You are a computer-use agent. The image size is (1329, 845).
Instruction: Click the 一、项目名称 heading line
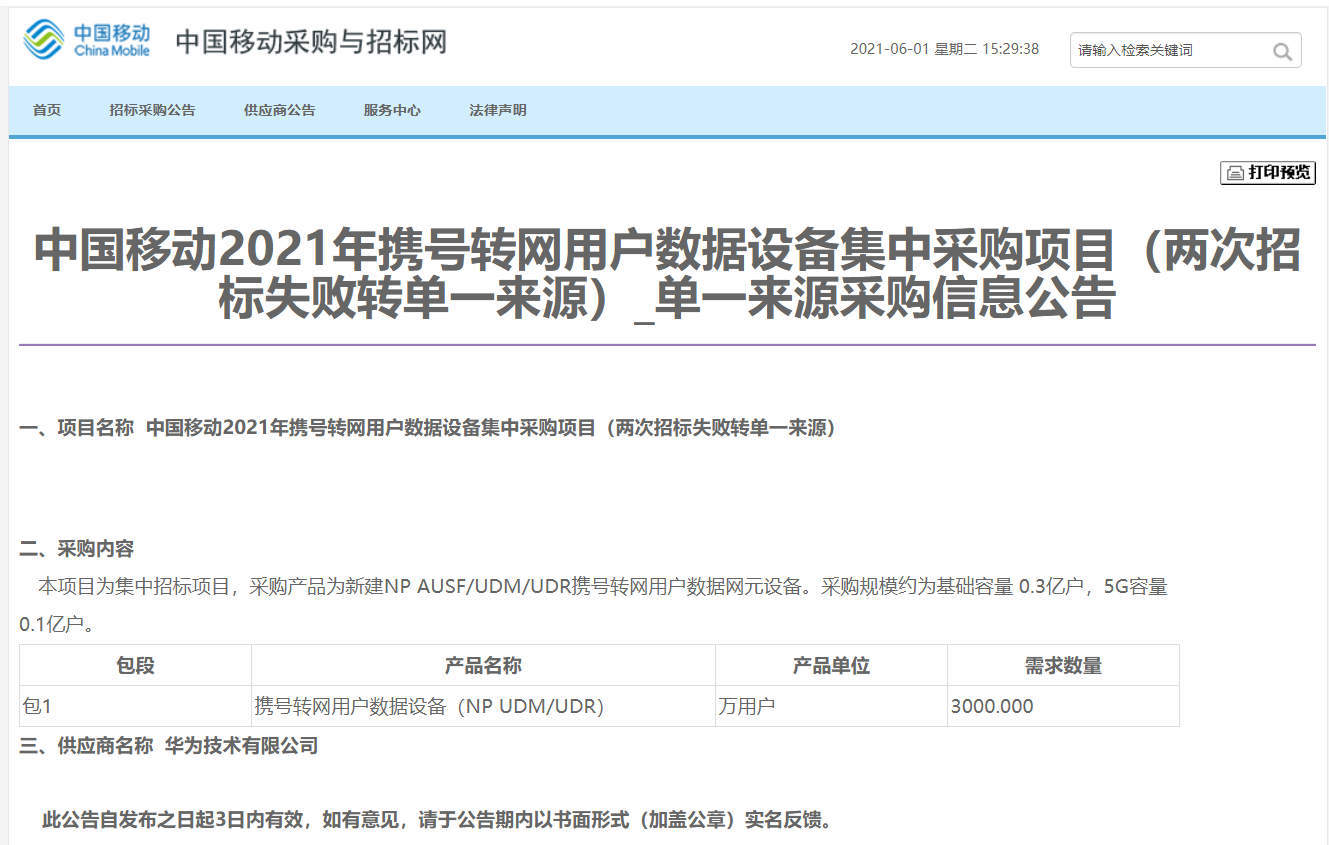click(x=428, y=428)
